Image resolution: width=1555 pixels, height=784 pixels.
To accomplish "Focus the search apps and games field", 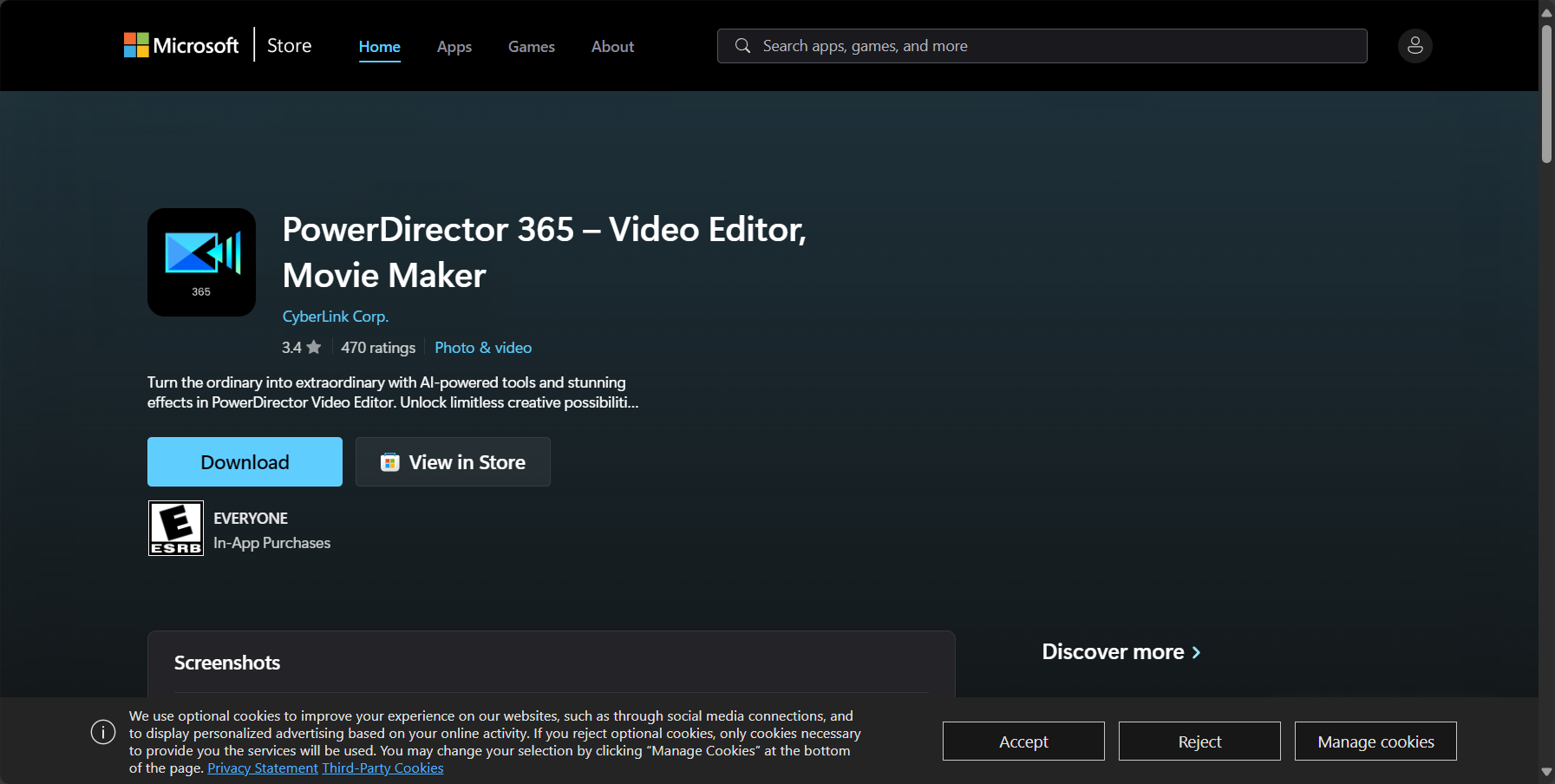I will 1042,46.
